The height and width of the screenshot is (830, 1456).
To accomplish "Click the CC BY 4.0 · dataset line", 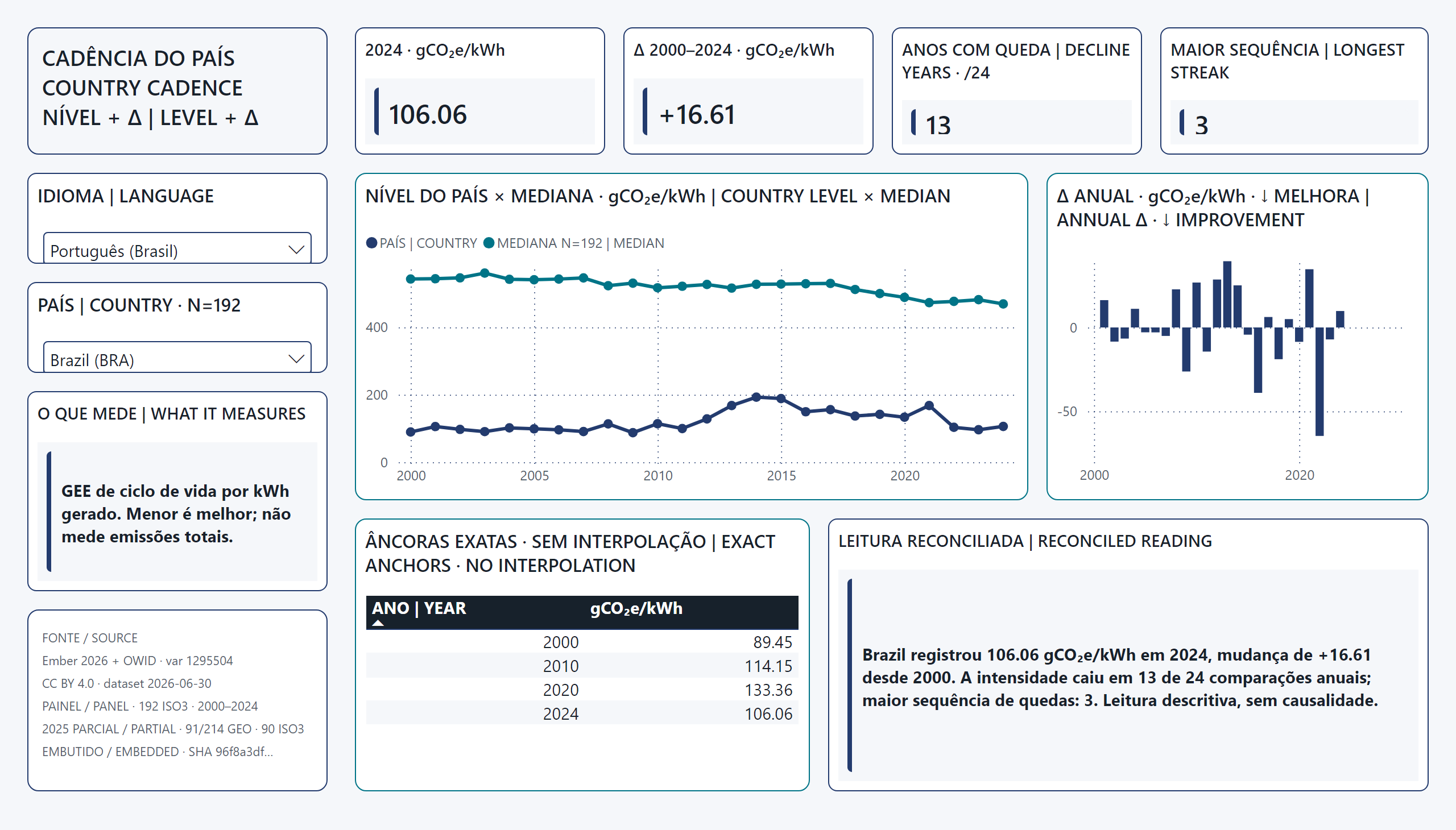I will 127,683.
